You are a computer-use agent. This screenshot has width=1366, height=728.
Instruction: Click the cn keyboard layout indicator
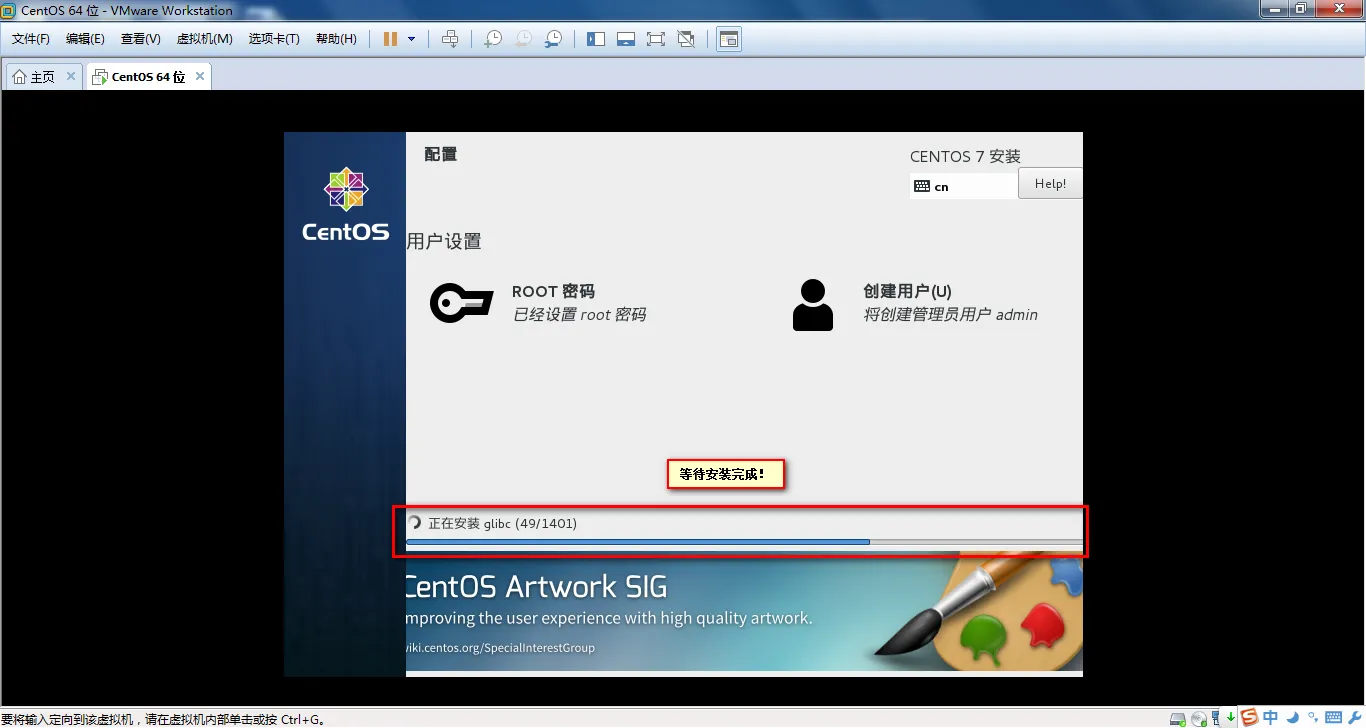coord(964,186)
